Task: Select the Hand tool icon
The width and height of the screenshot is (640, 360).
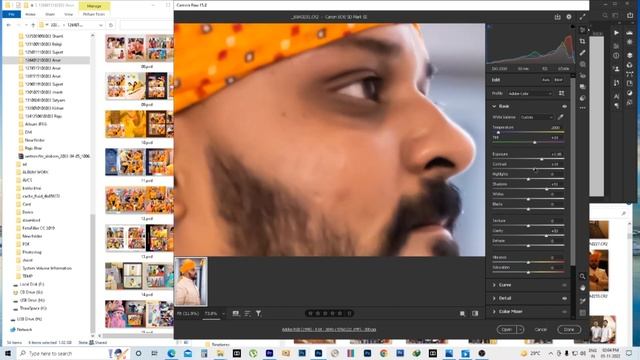Action: 582,288
